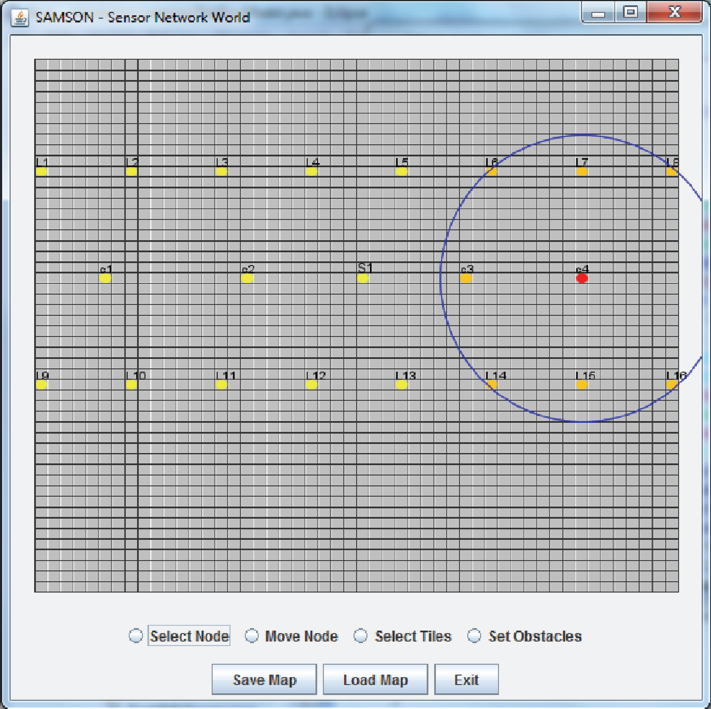Click the S1 sink node
This screenshot has width=711, height=709.
click(363, 278)
